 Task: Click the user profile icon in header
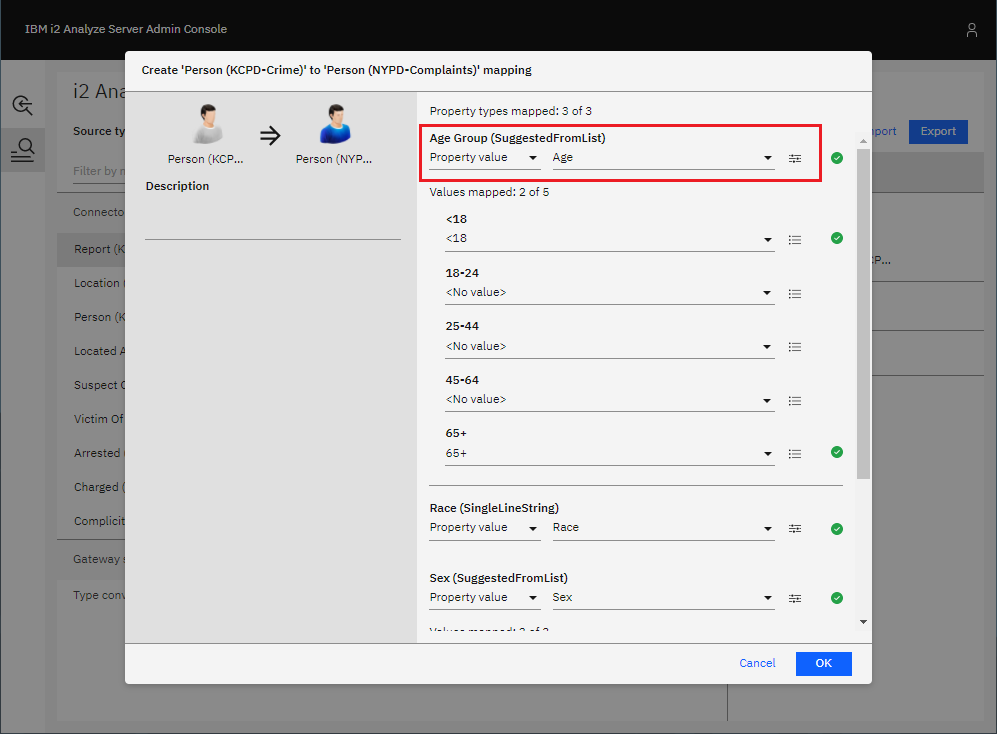point(971,30)
